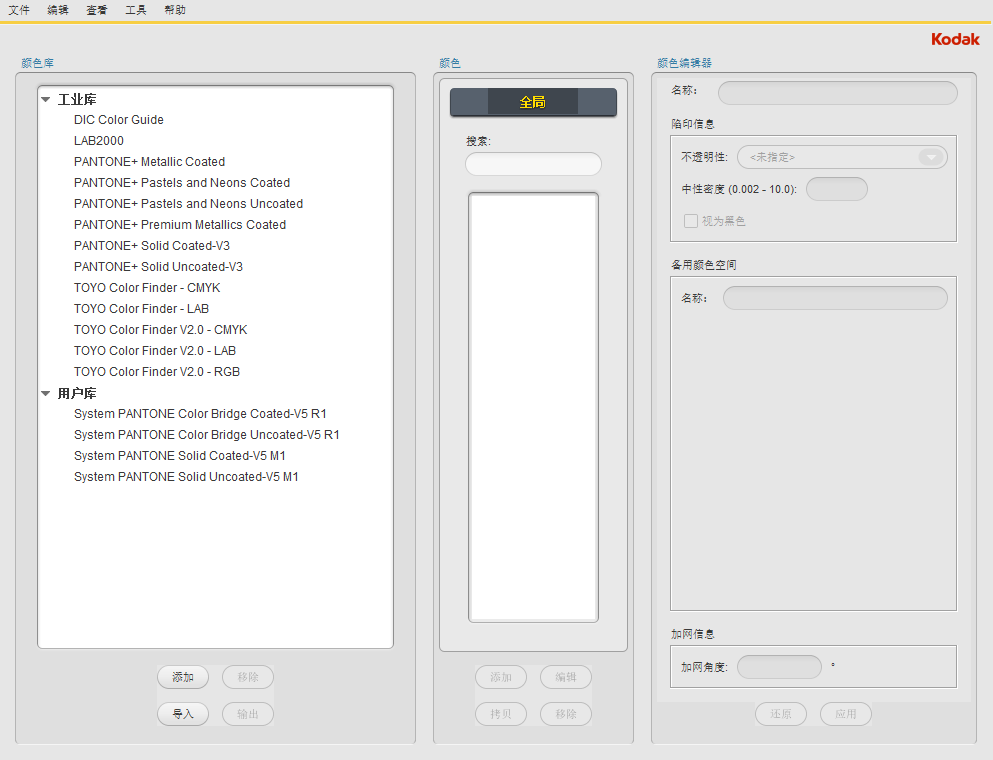Click the 添加 button under color library

(183, 677)
